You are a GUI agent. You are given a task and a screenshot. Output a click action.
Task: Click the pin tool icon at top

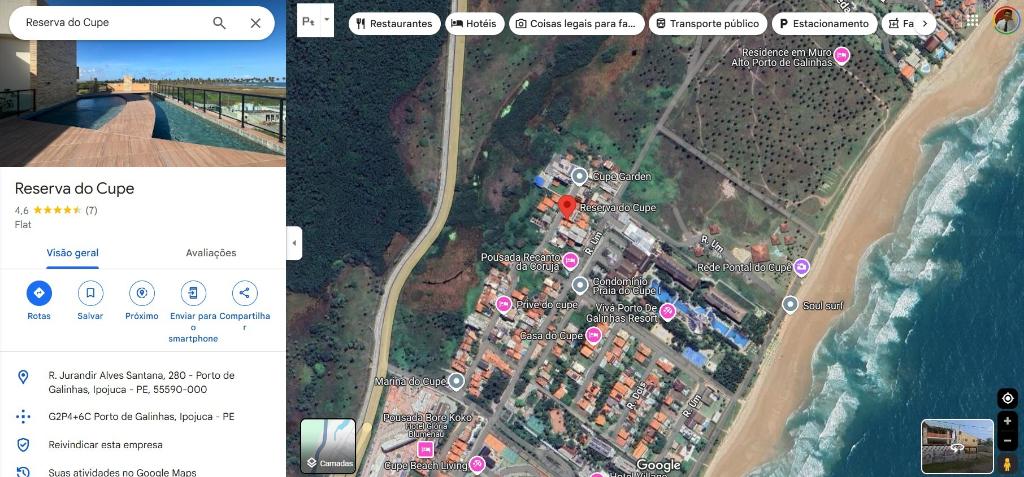tap(308, 21)
